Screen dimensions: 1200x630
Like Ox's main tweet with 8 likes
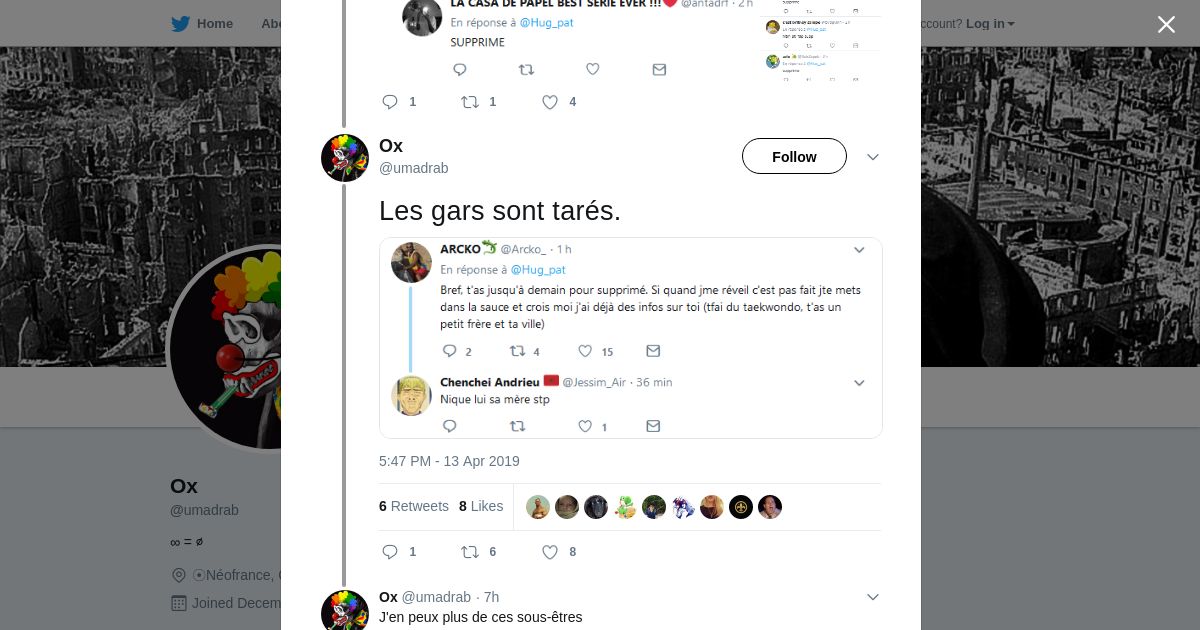(550, 552)
